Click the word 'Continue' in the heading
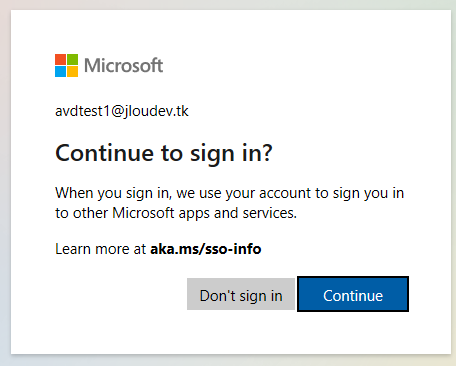456x366 pixels. point(104,153)
